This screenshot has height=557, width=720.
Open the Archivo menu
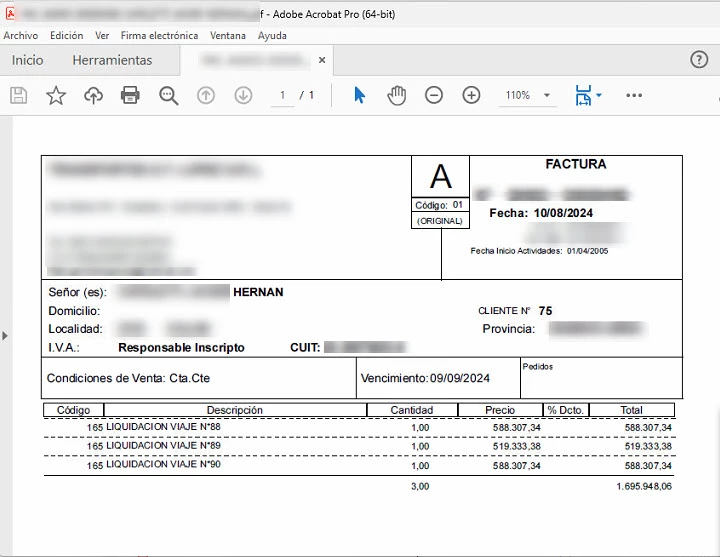pyautogui.click(x=21, y=35)
